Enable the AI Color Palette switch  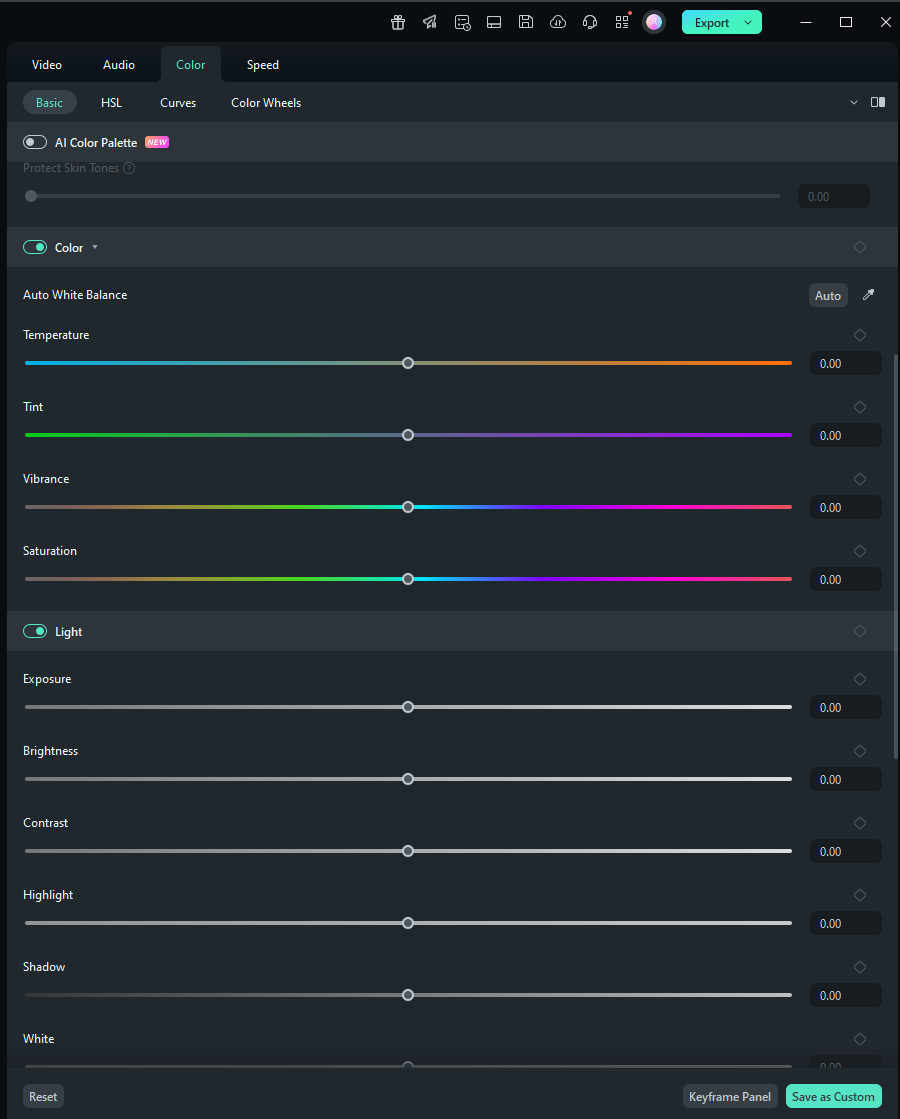(35, 143)
